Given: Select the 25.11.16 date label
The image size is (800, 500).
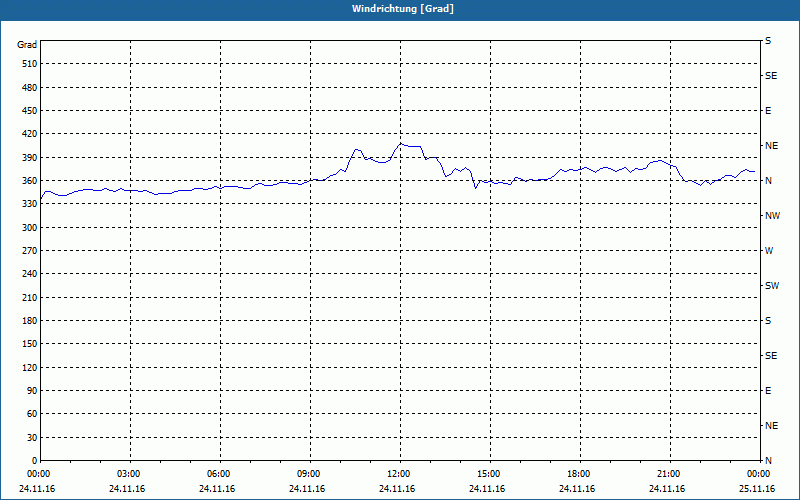Looking at the screenshot, I should coord(757,489).
